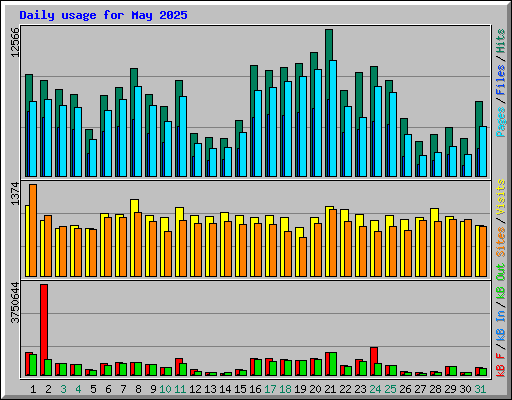Screen dimensions: 512x400
Task: Click green day 10 axis label
Action: pos(165,389)
